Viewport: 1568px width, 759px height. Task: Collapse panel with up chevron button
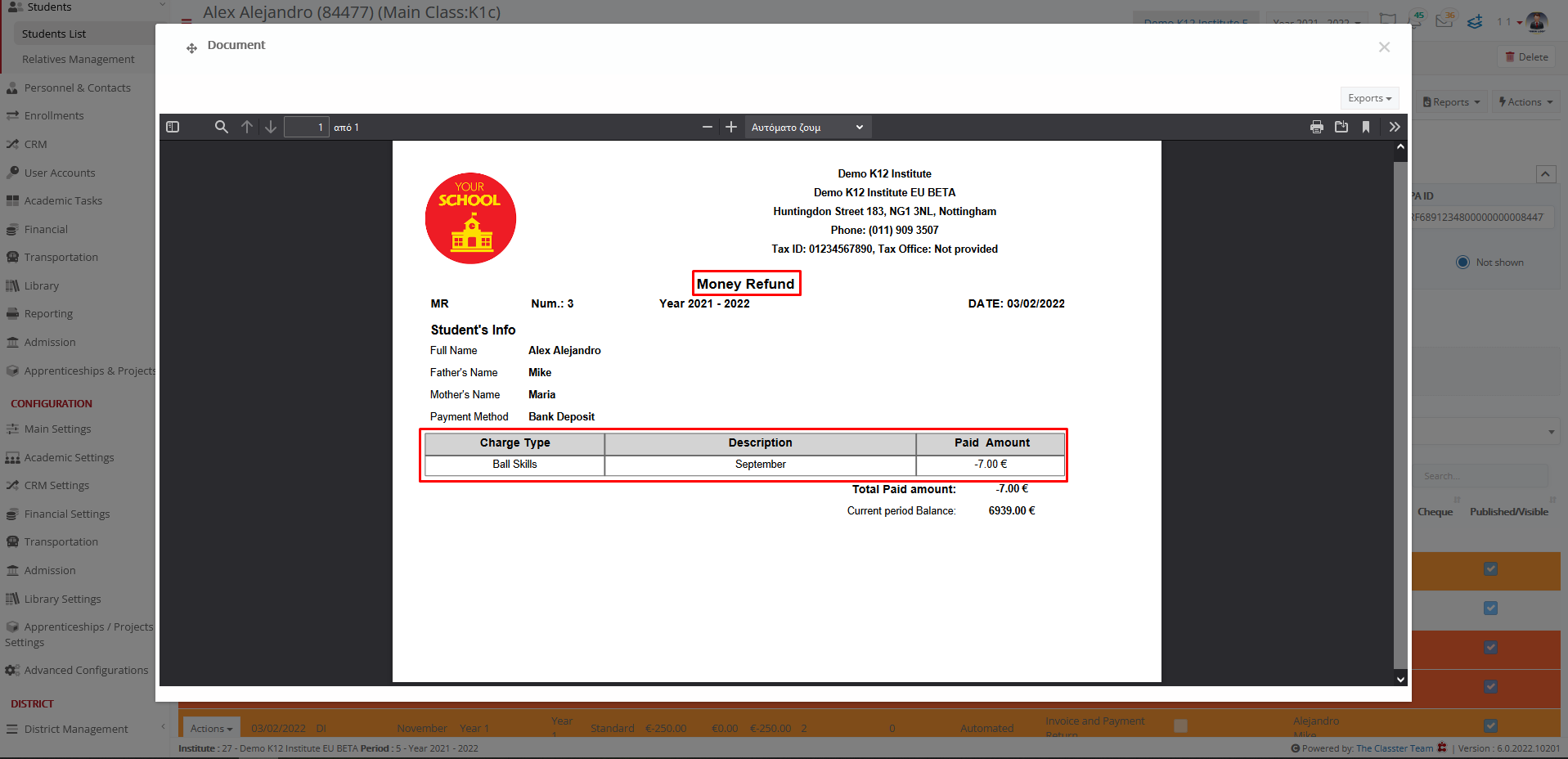(1546, 174)
